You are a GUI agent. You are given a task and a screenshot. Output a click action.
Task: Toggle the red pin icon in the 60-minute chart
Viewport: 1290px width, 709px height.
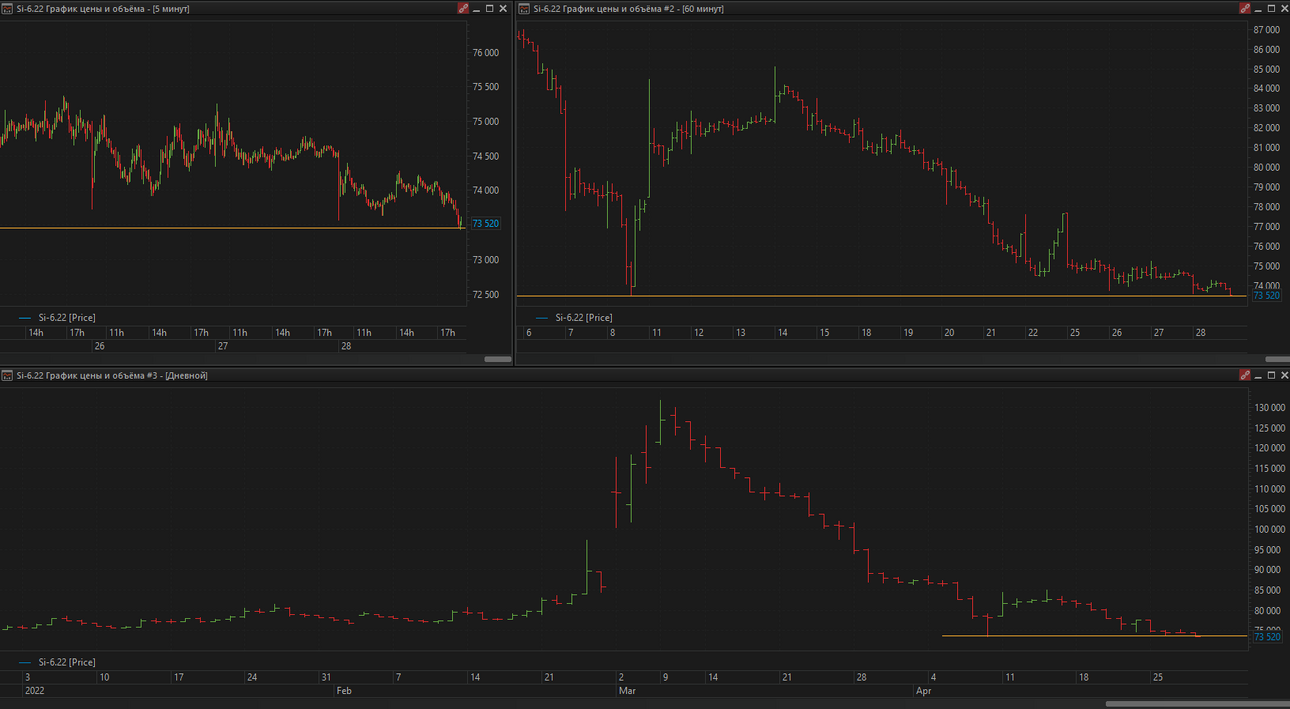[x=1245, y=8]
